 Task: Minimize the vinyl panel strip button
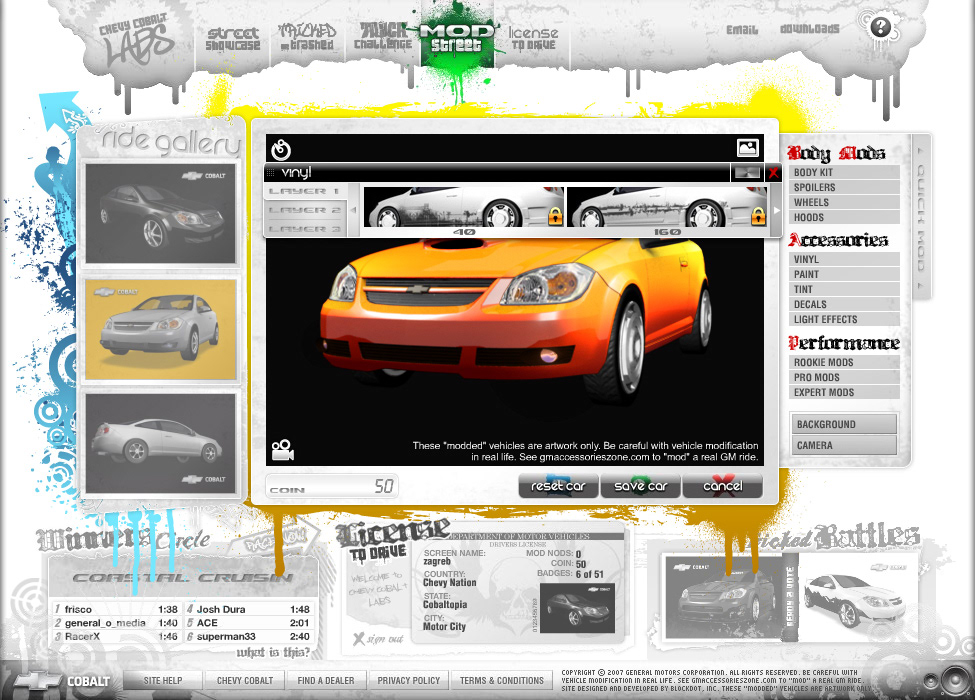[x=747, y=173]
